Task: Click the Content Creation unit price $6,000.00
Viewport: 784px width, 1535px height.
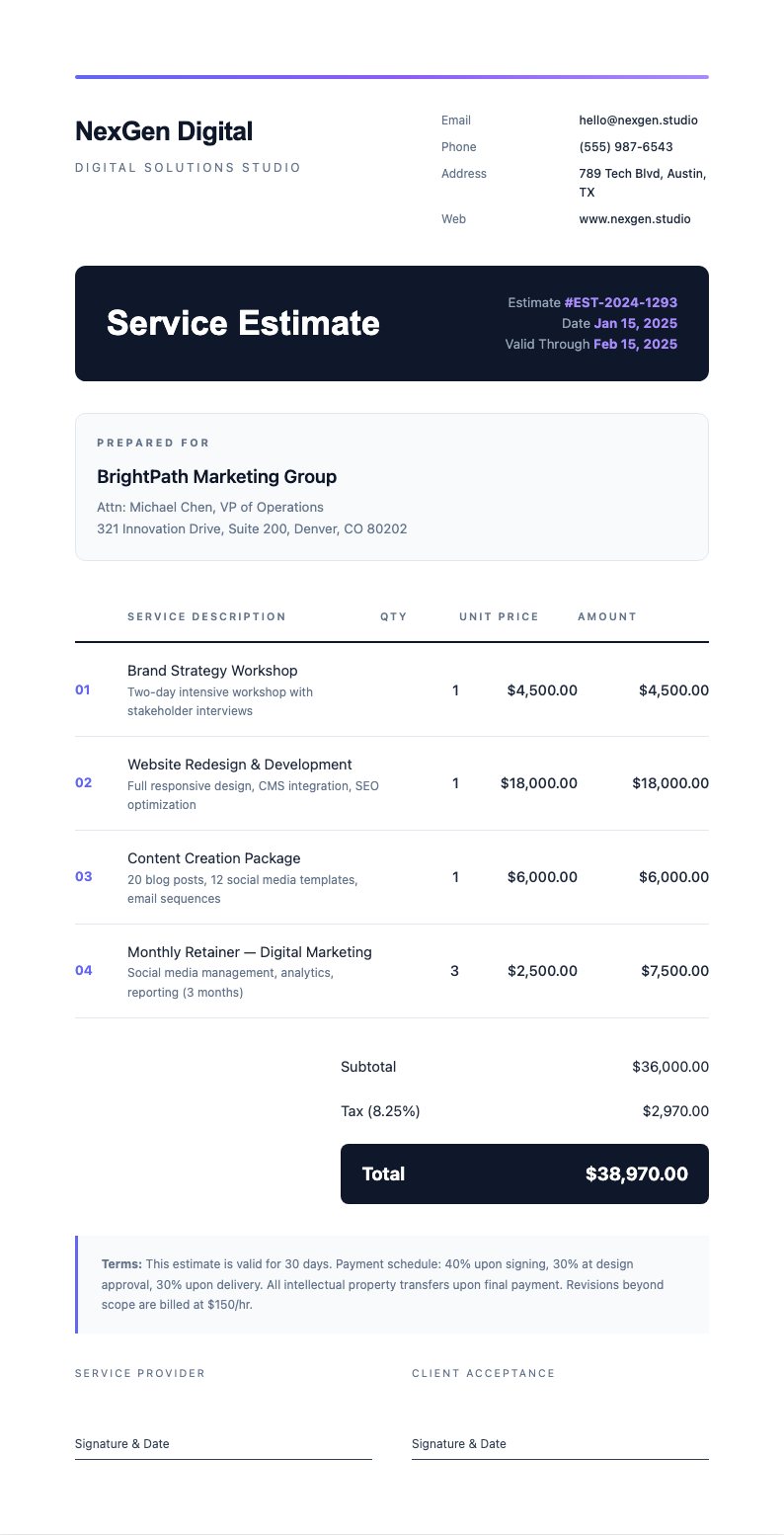Action: (x=542, y=877)
